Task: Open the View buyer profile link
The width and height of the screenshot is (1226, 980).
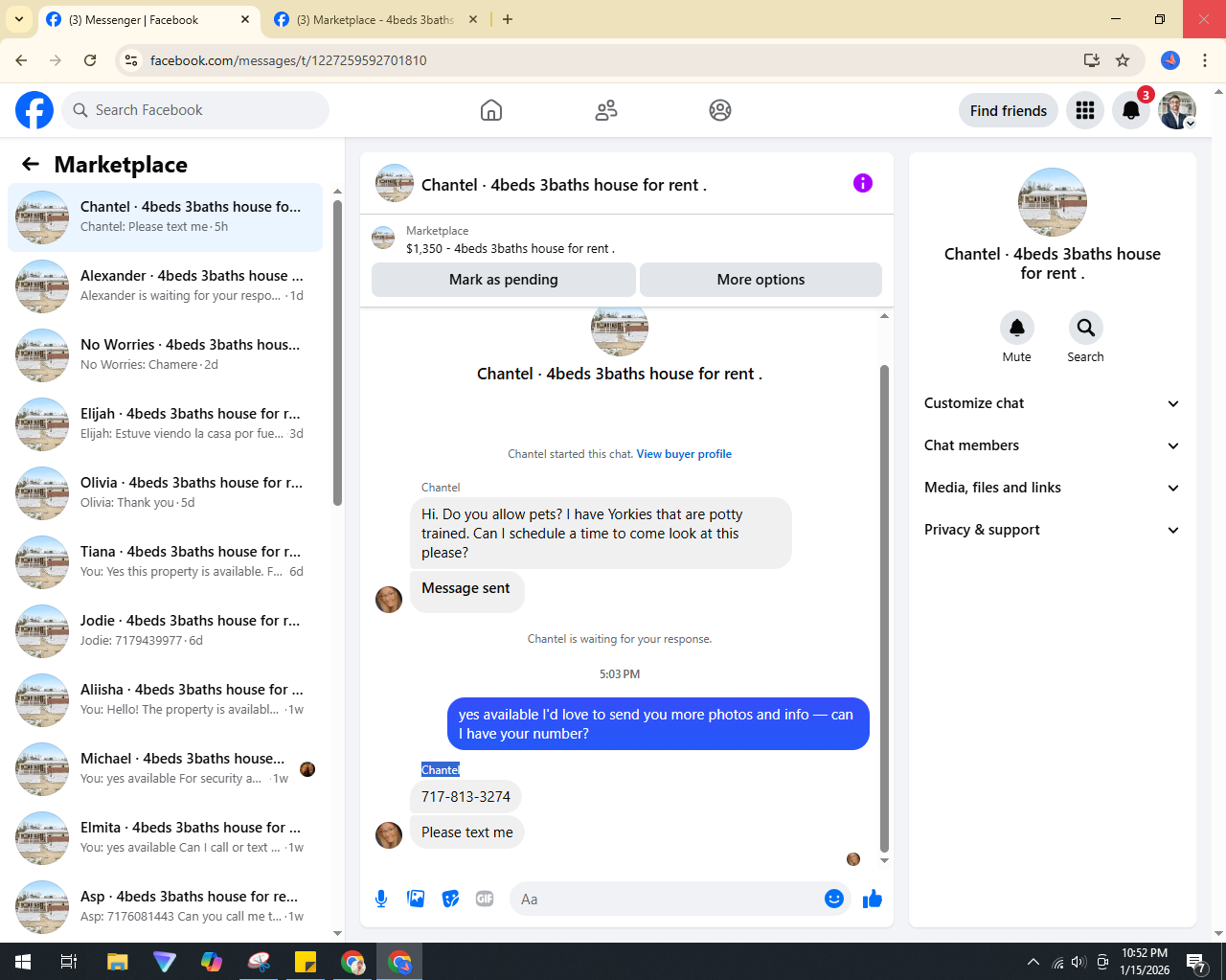Action: 684,454
